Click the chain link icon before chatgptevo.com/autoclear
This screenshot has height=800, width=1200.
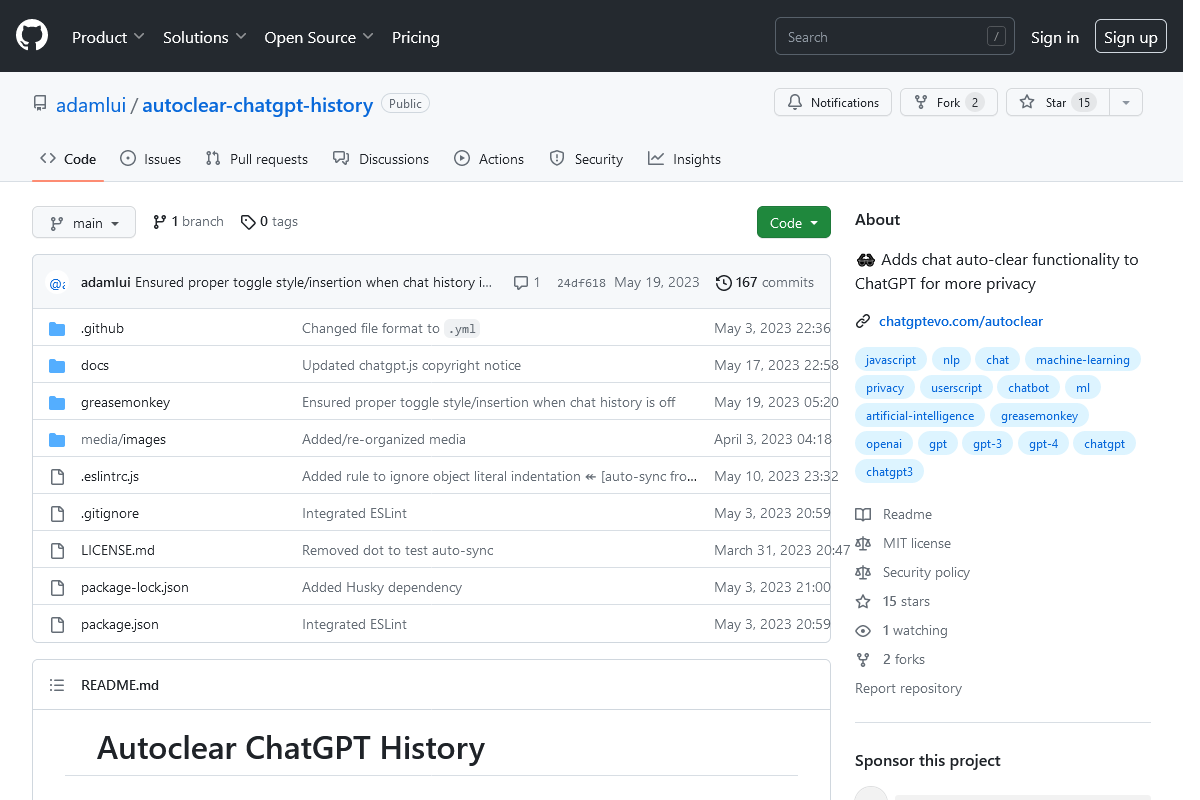pos(862,321)
